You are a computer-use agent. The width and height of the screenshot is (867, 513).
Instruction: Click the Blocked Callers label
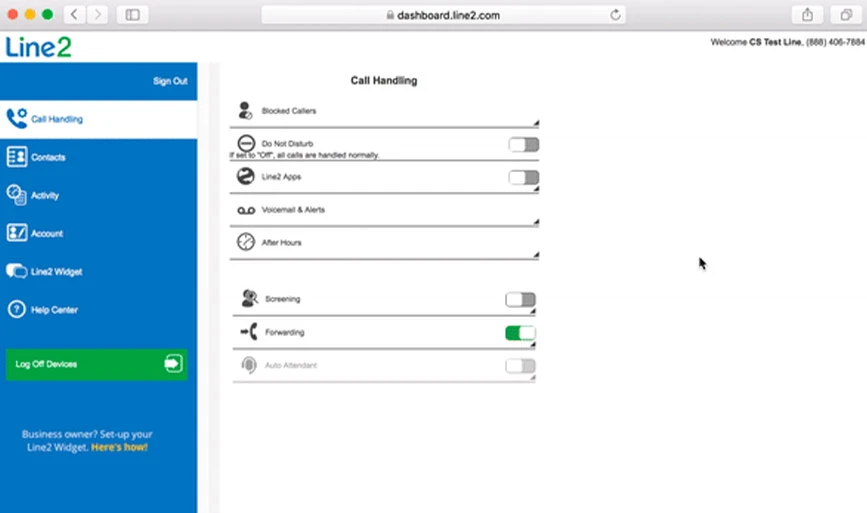pyautogui.click(x=289, y=111)
